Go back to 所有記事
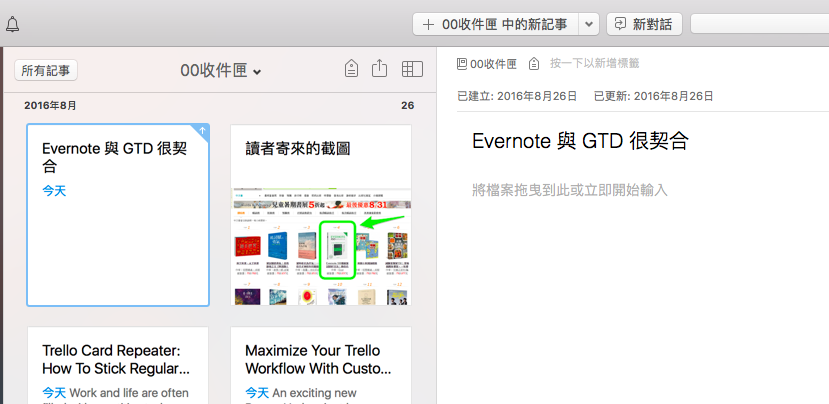 pos(46,70)
